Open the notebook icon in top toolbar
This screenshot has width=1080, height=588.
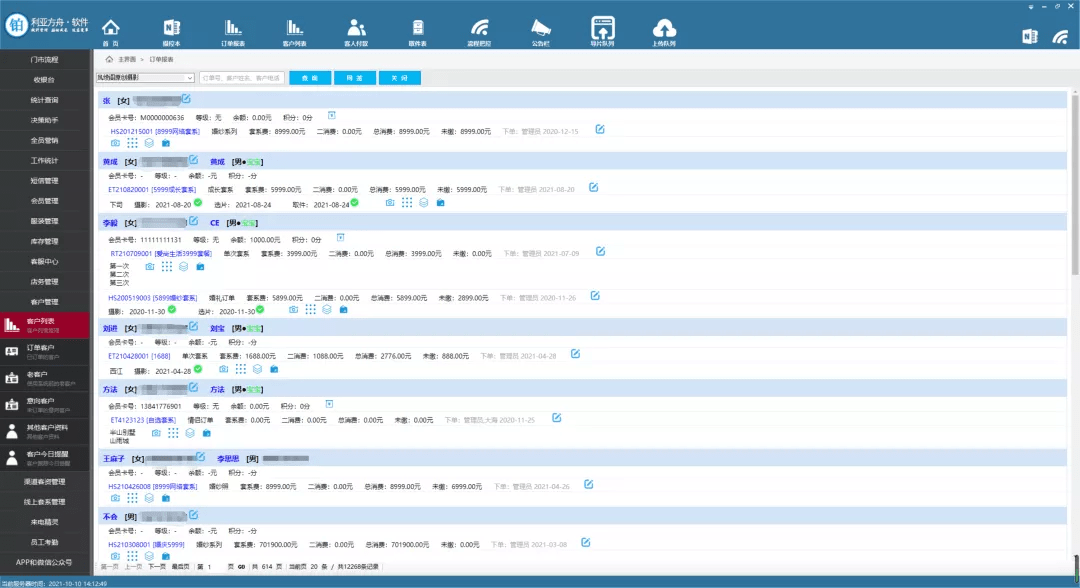[x=172, y=32]
